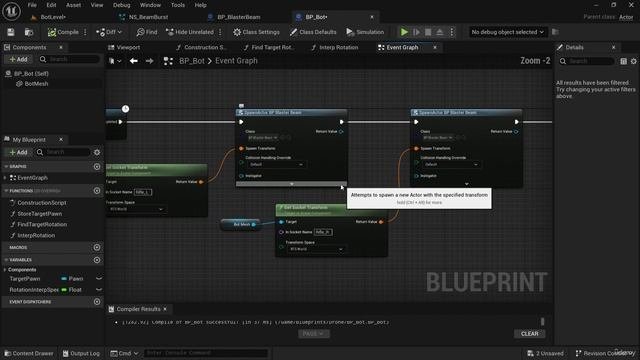
Task: Add a new graph with plus icon
Action: (x=97, y=167)
